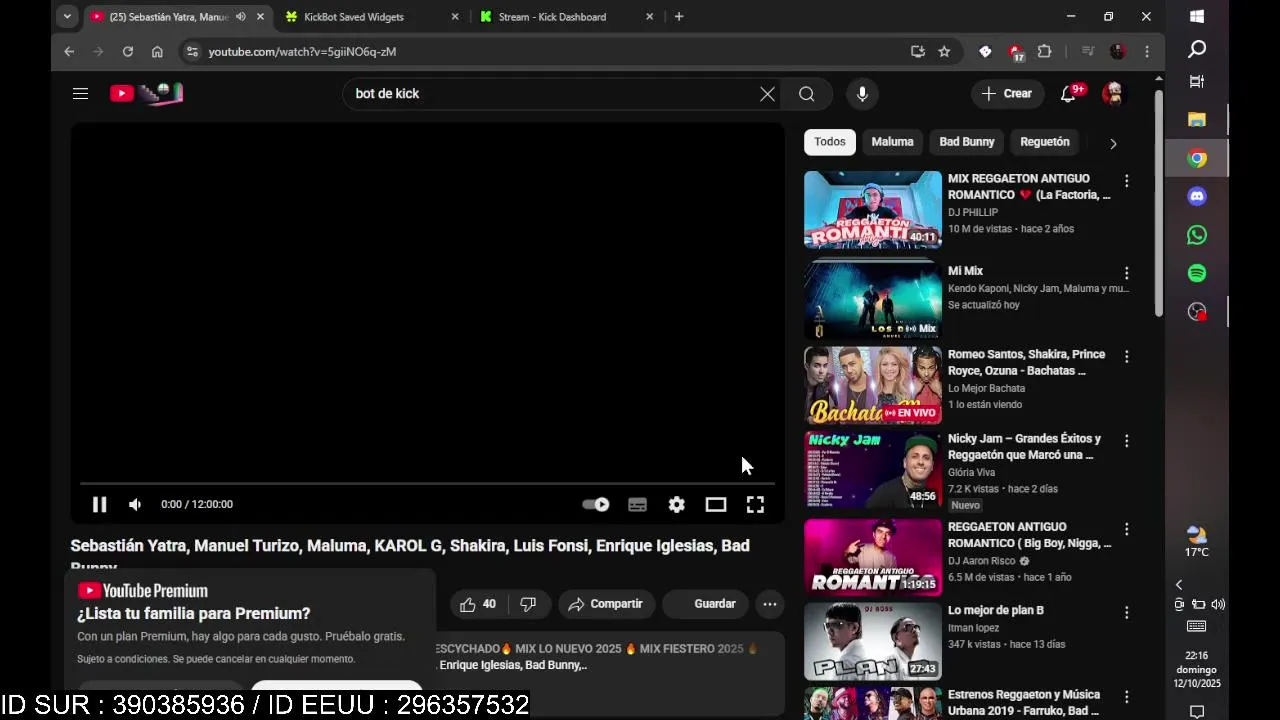The image size is (1280, 720).
Task: Mute the video player volume
Action: pyautogui.click(x=135, y=504)
